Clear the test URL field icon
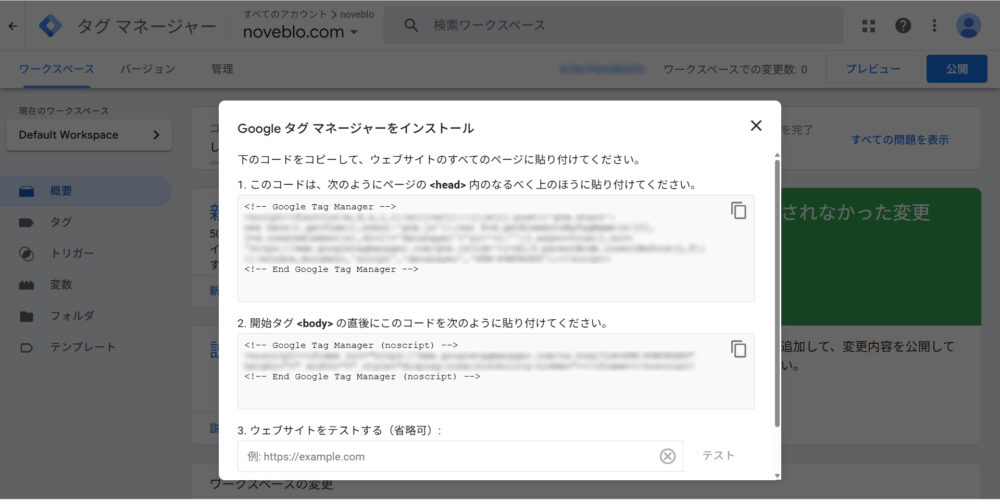The height and width of the screenshot is (500, 1000). (x=667, y=456)
